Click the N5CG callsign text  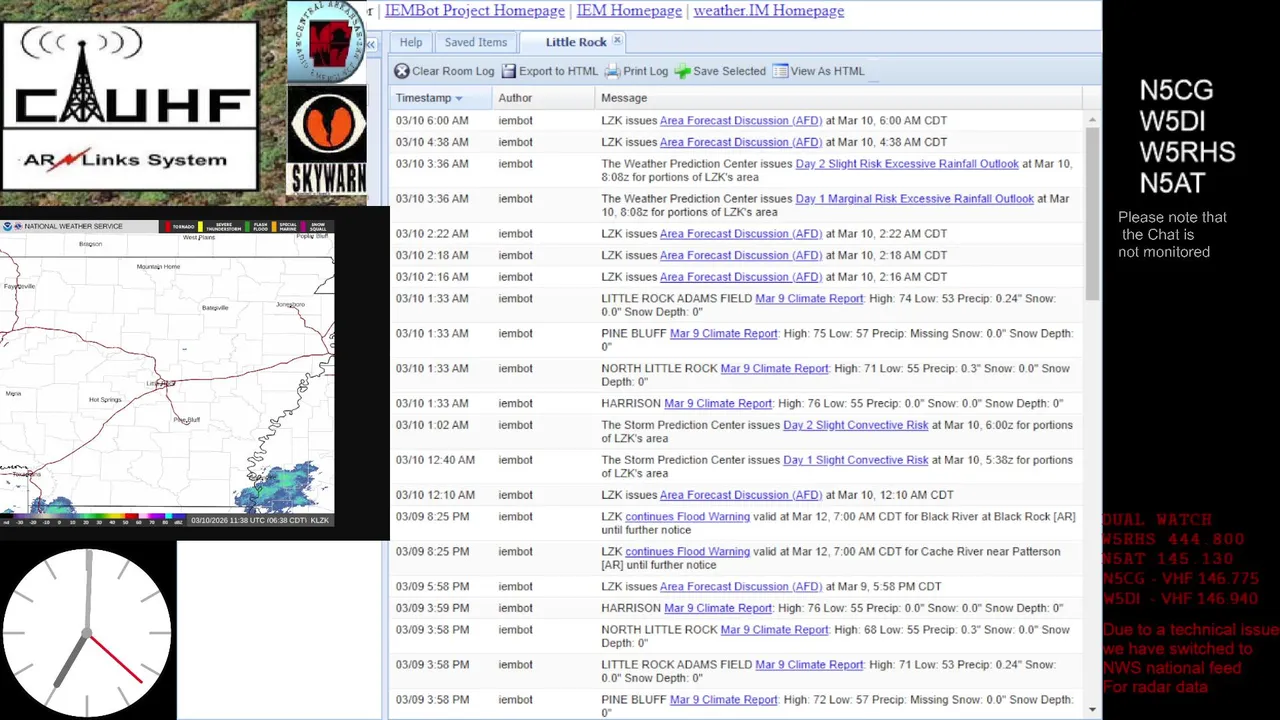click(1176, 90)
